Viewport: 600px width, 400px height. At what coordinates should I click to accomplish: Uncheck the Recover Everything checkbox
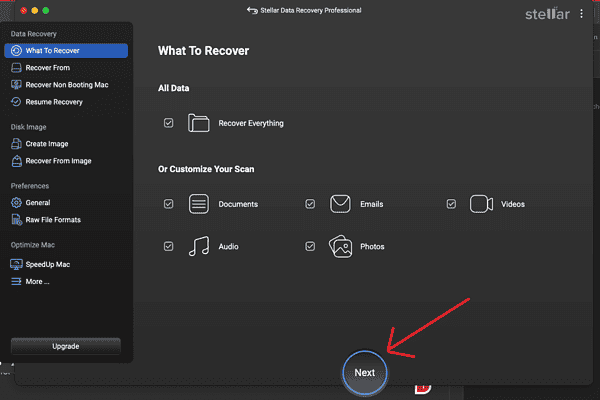coord(168,123)
